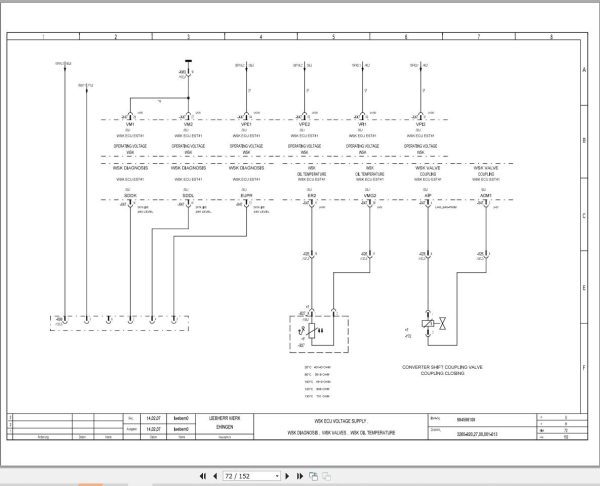Select LIEBHERR WERK in title block
The height and width of the screenshot is (486, 600).
click(x=224, y=418)
